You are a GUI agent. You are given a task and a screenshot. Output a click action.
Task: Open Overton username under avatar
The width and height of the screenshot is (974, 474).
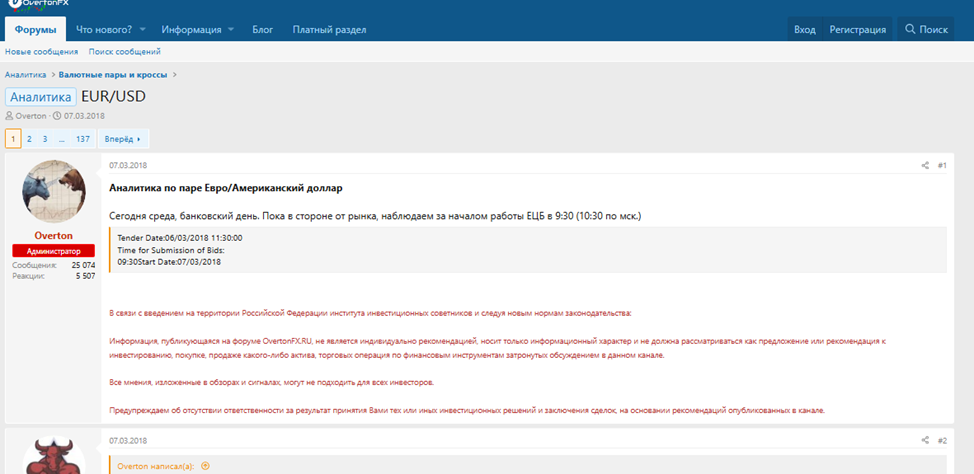[53, 235]
